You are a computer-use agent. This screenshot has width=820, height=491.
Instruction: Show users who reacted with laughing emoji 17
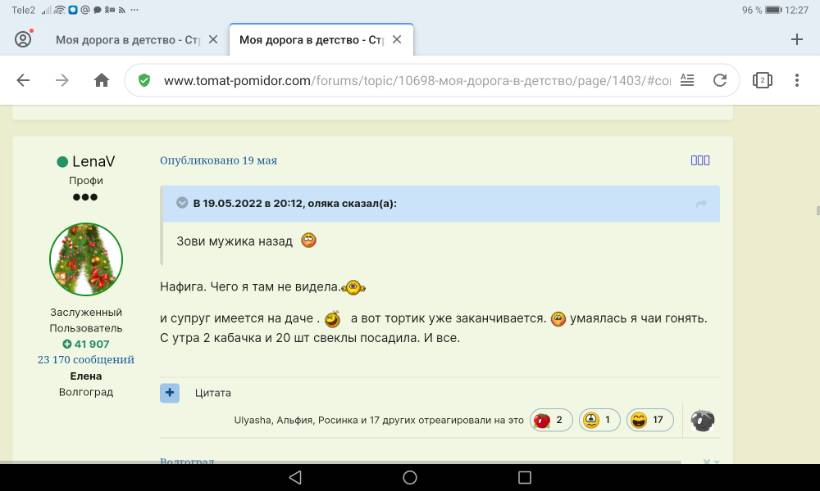click(x=649, y=421)
